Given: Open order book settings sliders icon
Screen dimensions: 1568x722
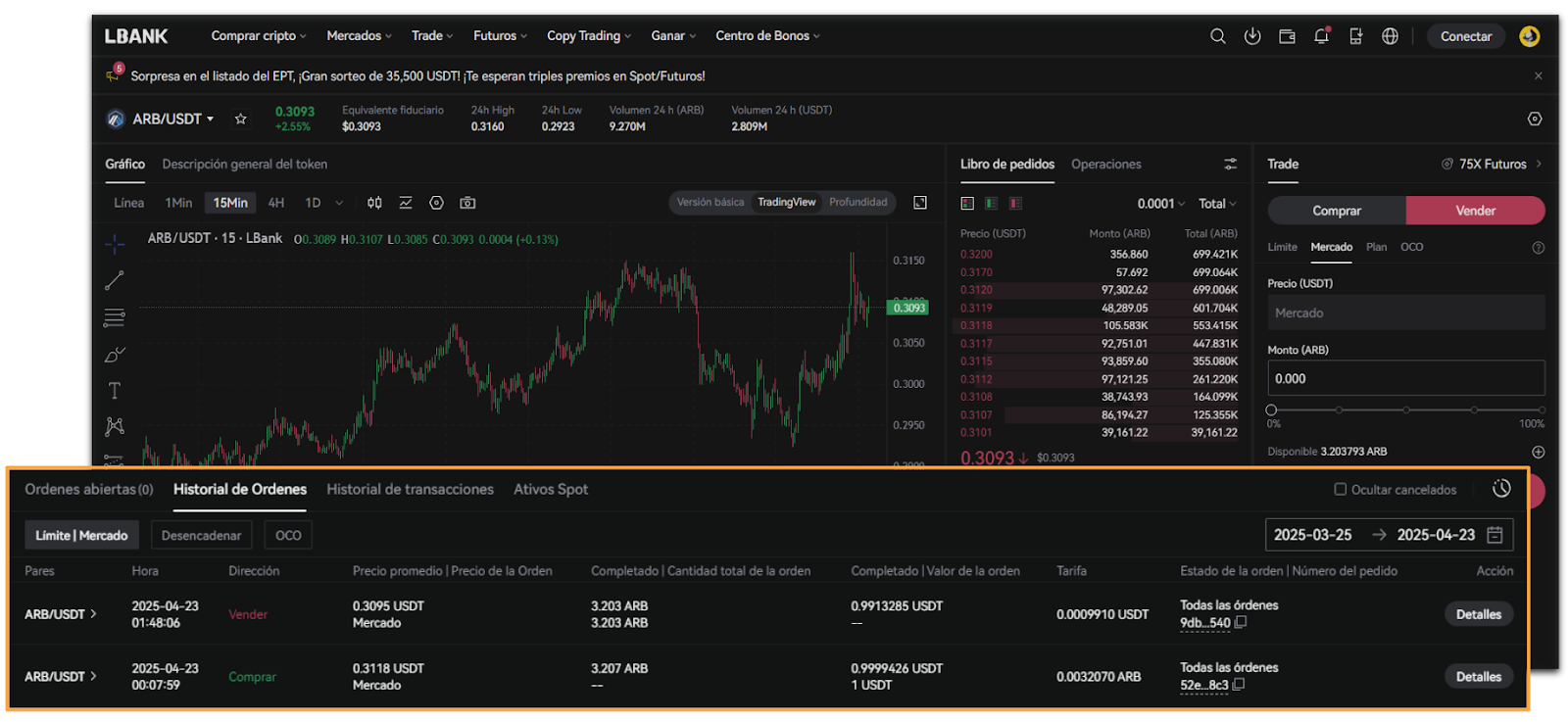Looking at the screenshot, I should coord(1230,164).
